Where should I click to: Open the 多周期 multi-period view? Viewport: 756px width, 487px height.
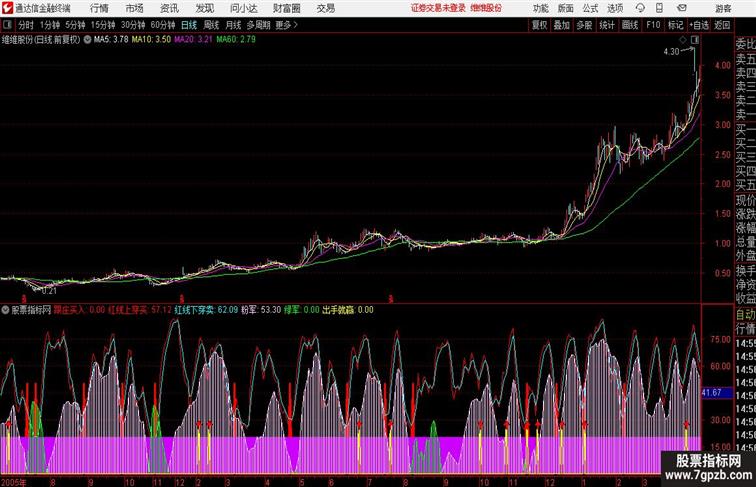coord(258,25)
